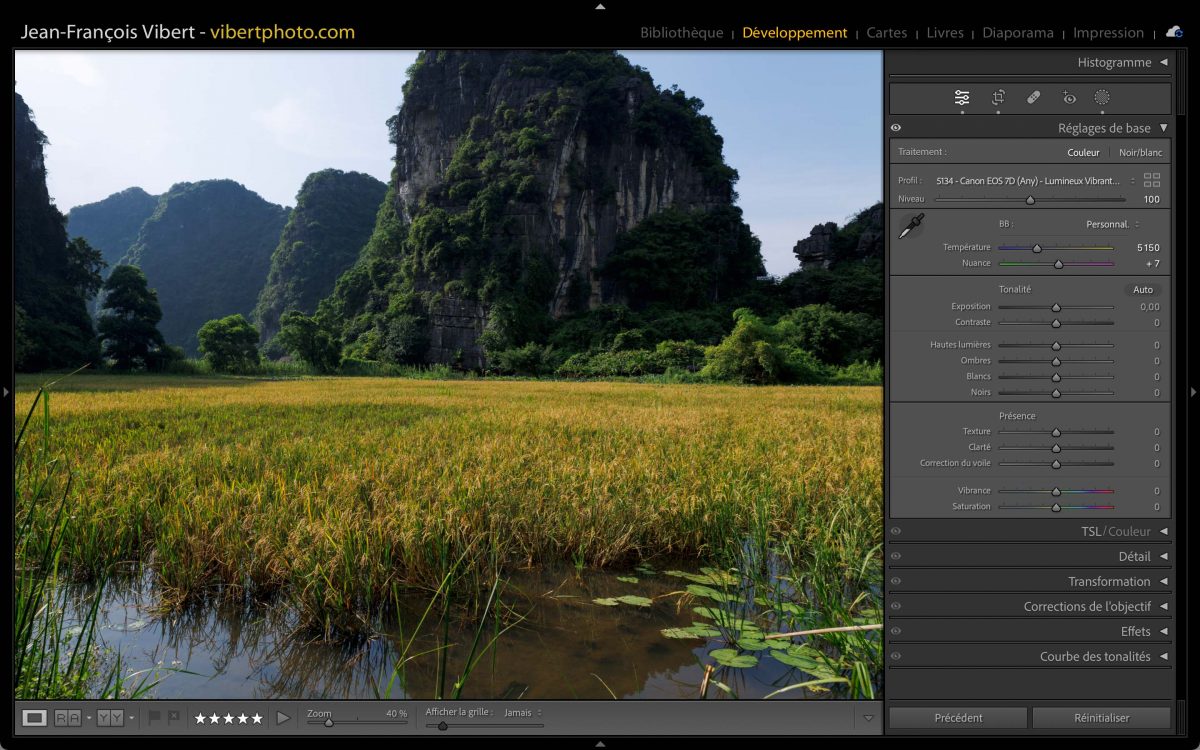Image resolution: width=1200 pixels, height=750 pixels.
Task: Select the Crop and rotate tool
Action: coord(998,97)
